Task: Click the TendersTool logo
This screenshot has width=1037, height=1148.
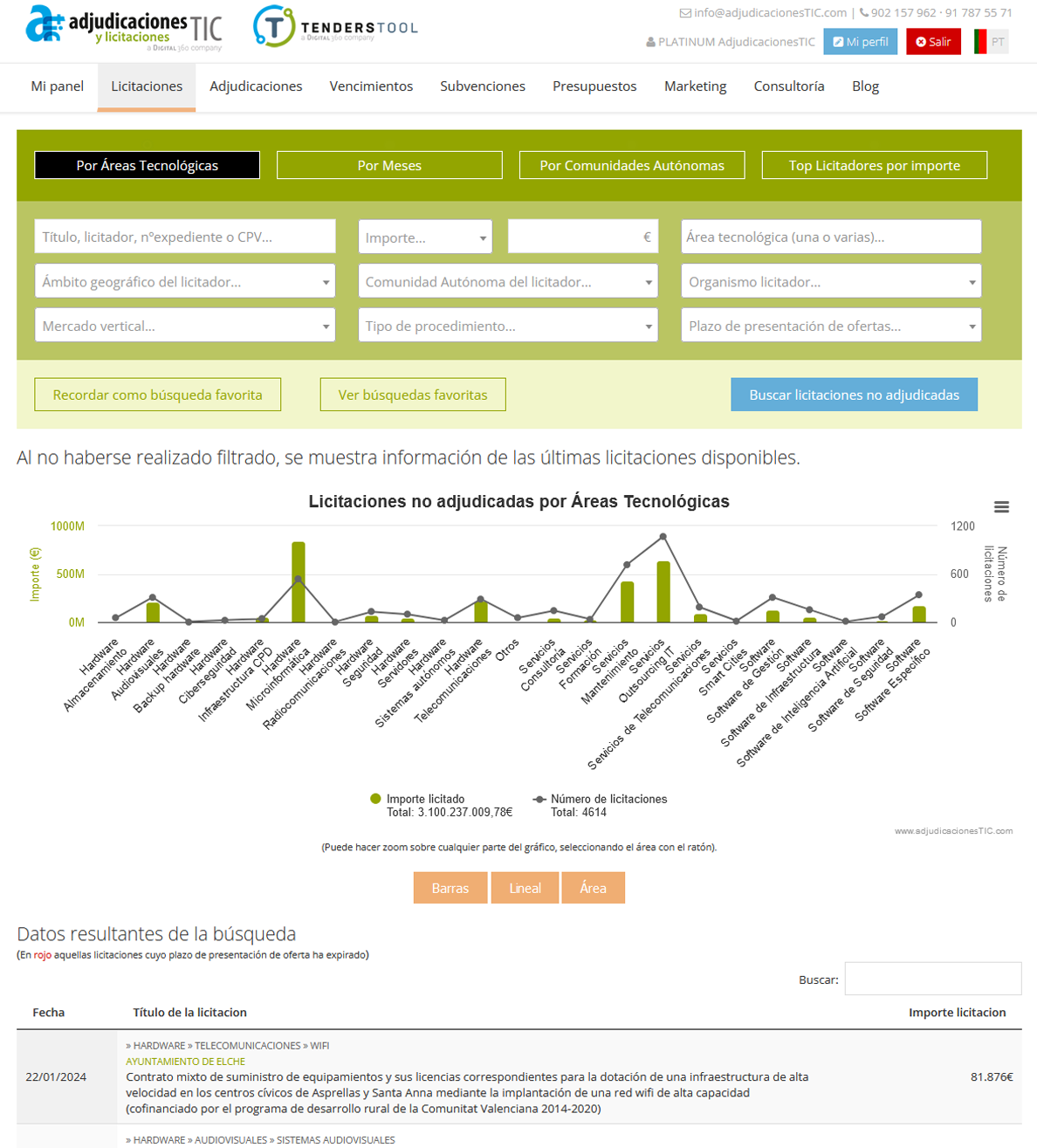Action: 335,27
